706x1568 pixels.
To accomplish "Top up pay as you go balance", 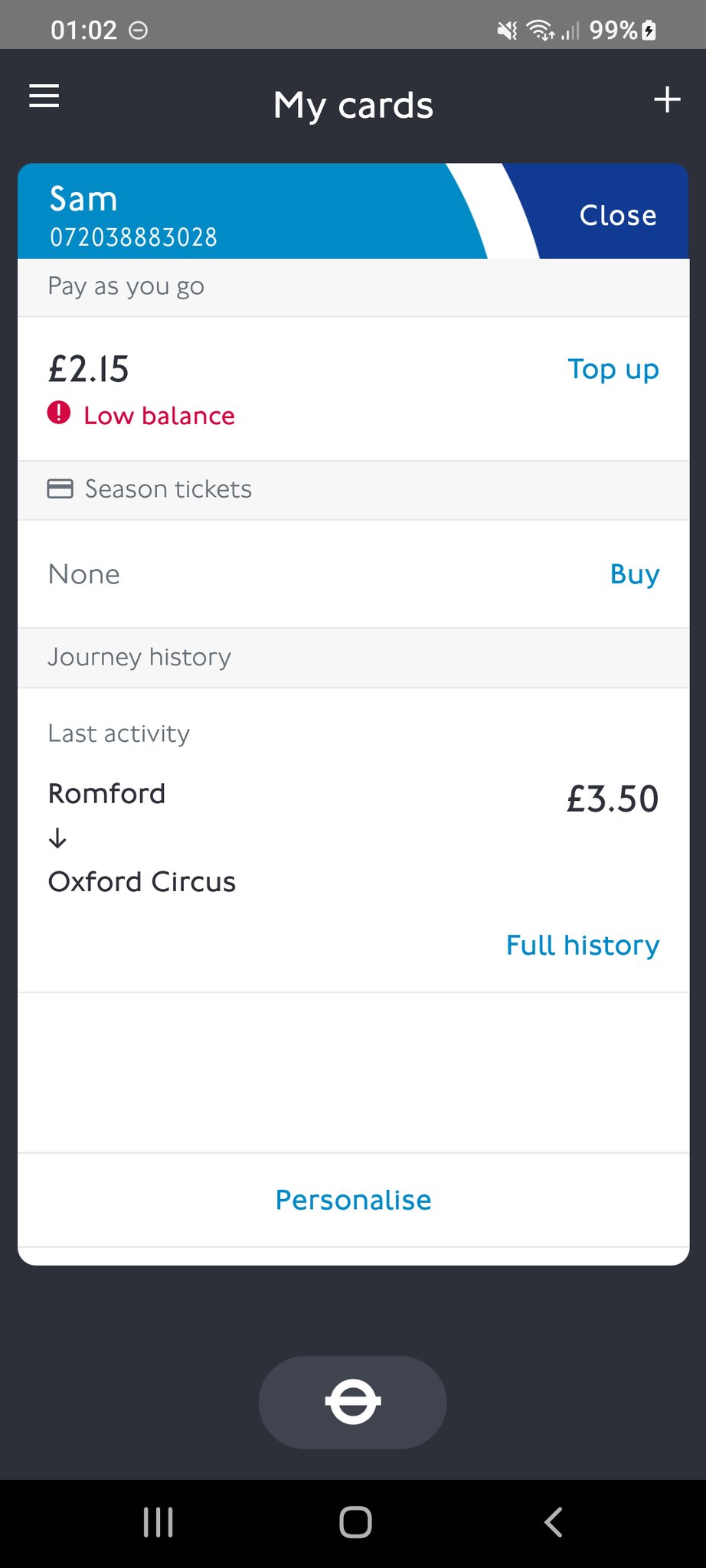I will [613, 369].
